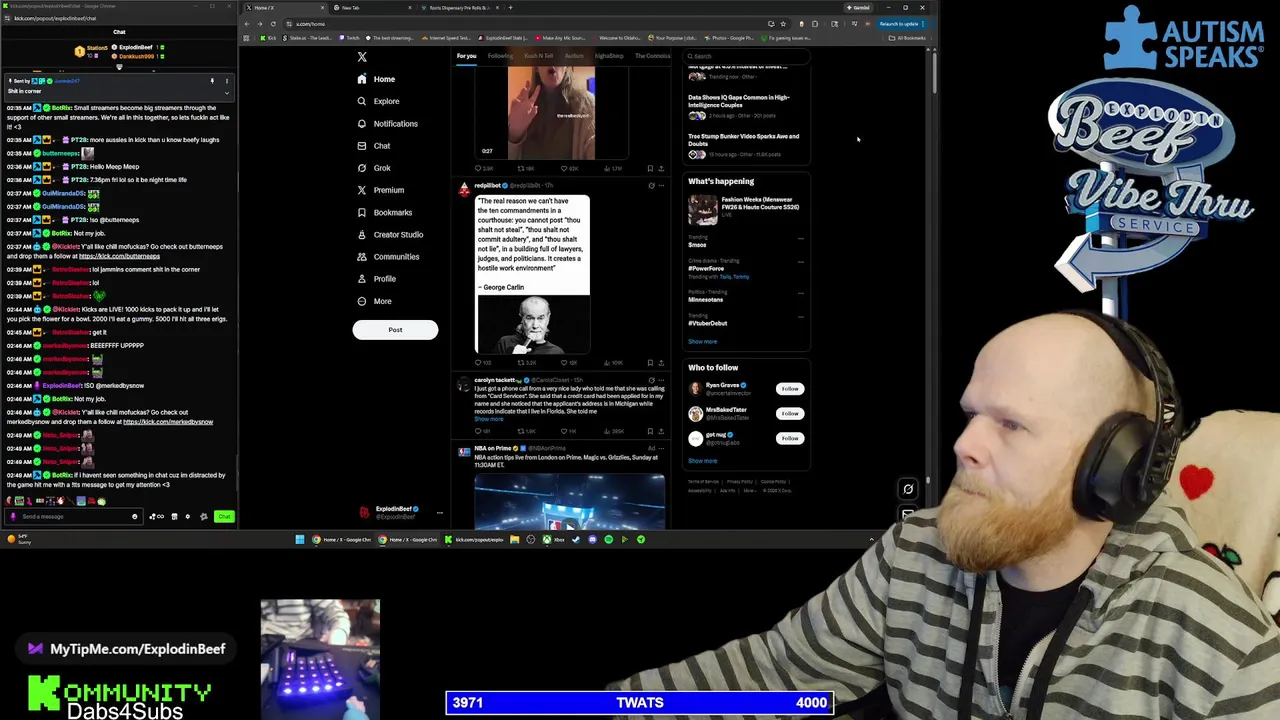The width and height of the screenshot is (1280, 720).
Task: Open the emote picker in chat input
Action: click(134, 517)
